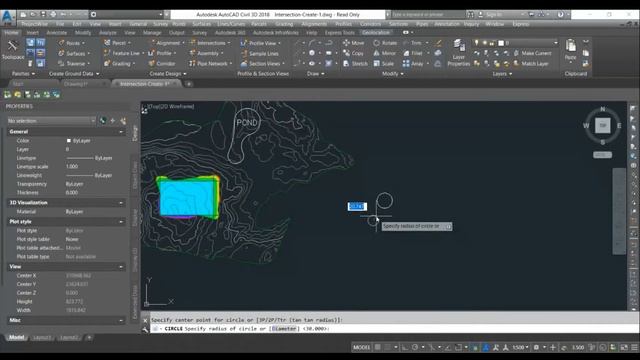The height and width of the screenshot is (360, 640).
Task: Collapse the Plot style section in Properties
Action: point(121,222)
